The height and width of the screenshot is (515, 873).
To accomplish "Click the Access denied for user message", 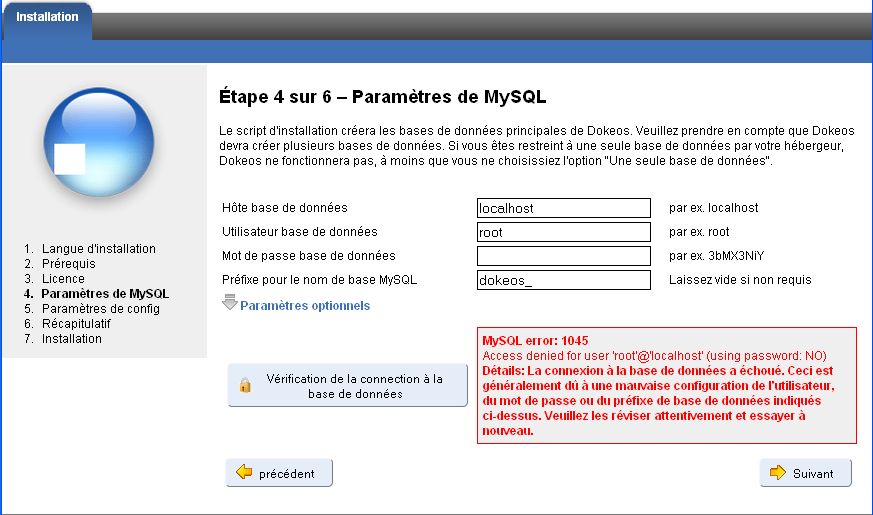I will [654, 356].
